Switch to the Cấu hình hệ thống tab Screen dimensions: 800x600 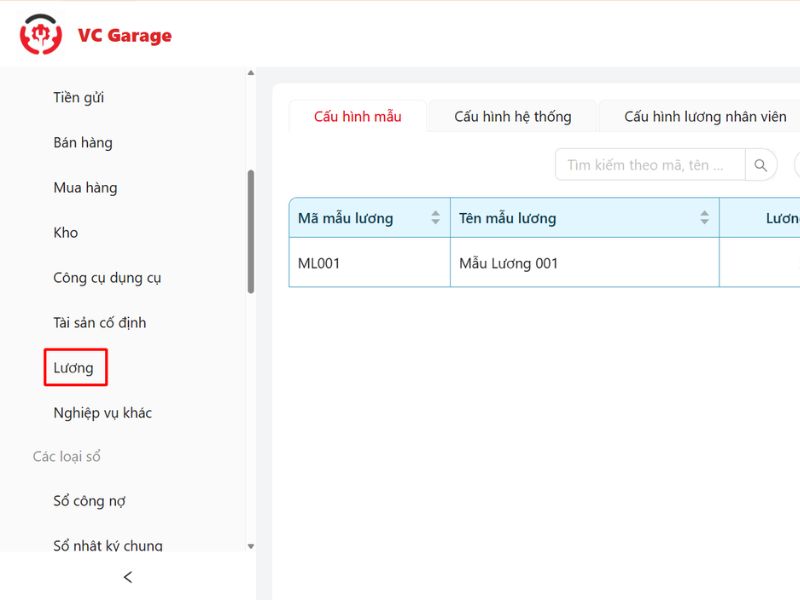[511, 116]
